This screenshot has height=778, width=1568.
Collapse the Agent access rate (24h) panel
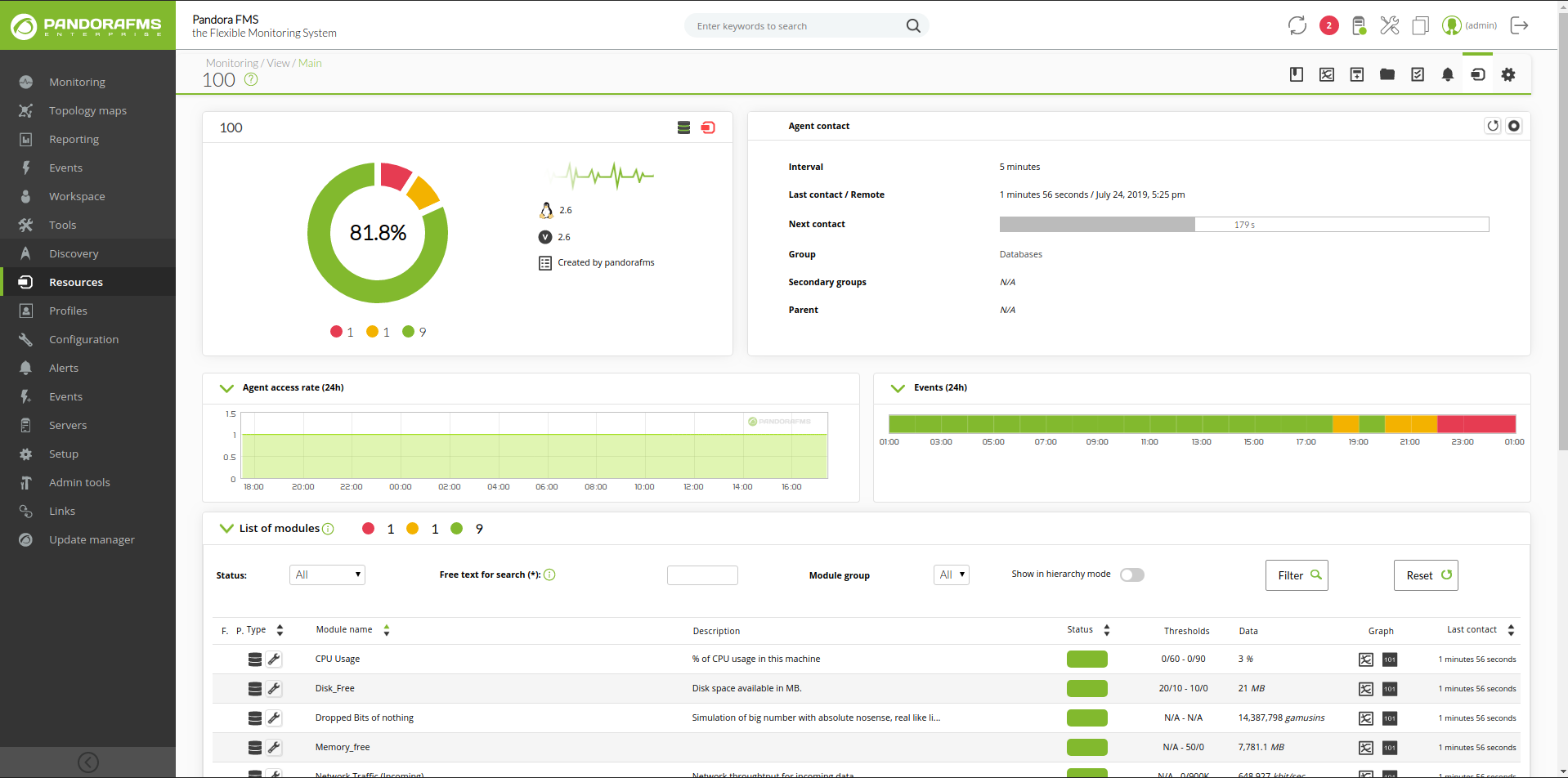226,388
